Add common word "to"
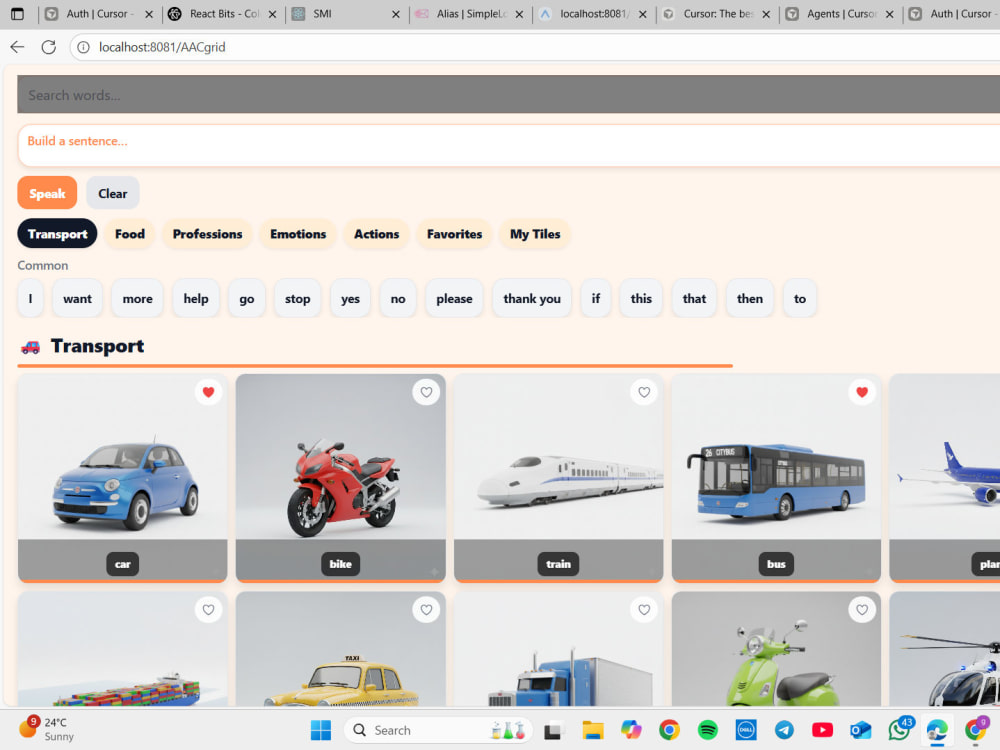Viewport: 1000px width, 750px height. [x=800, y=298]
